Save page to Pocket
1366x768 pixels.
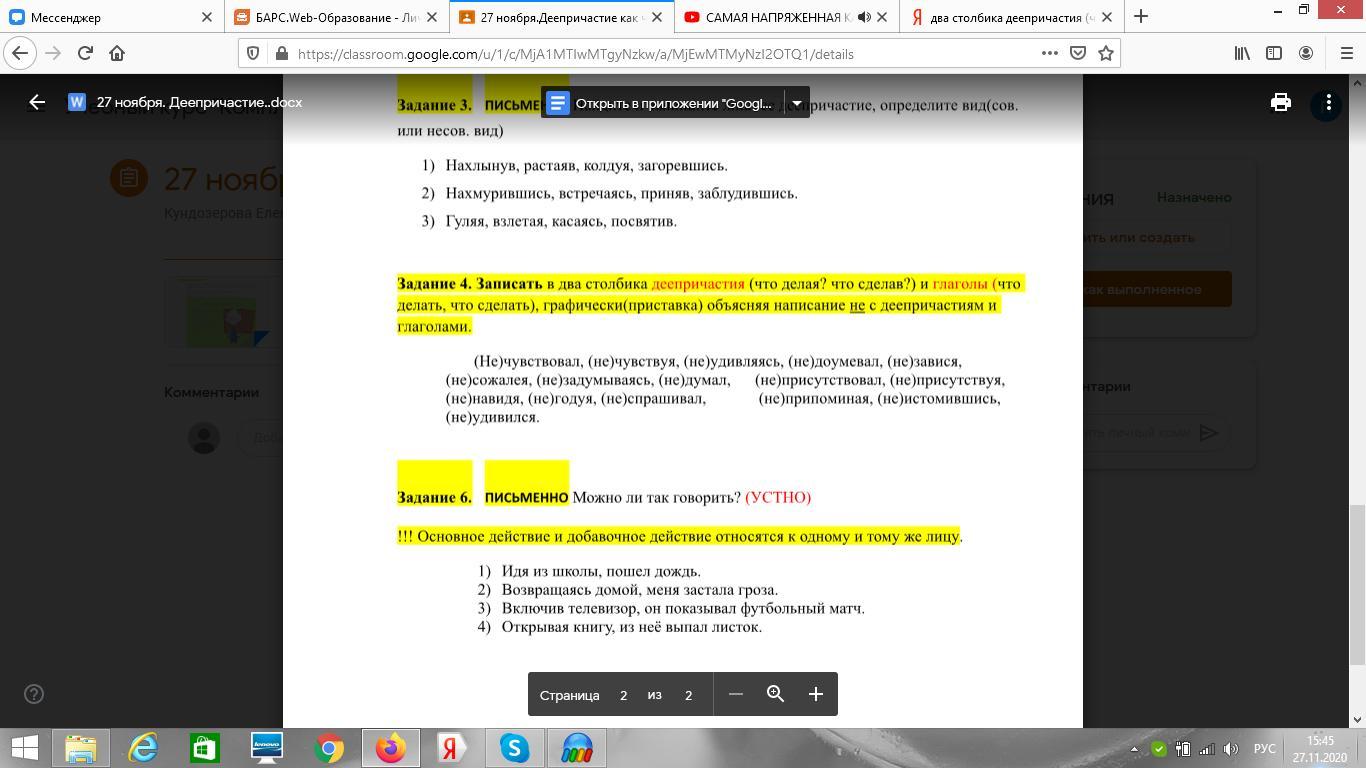1078,53
